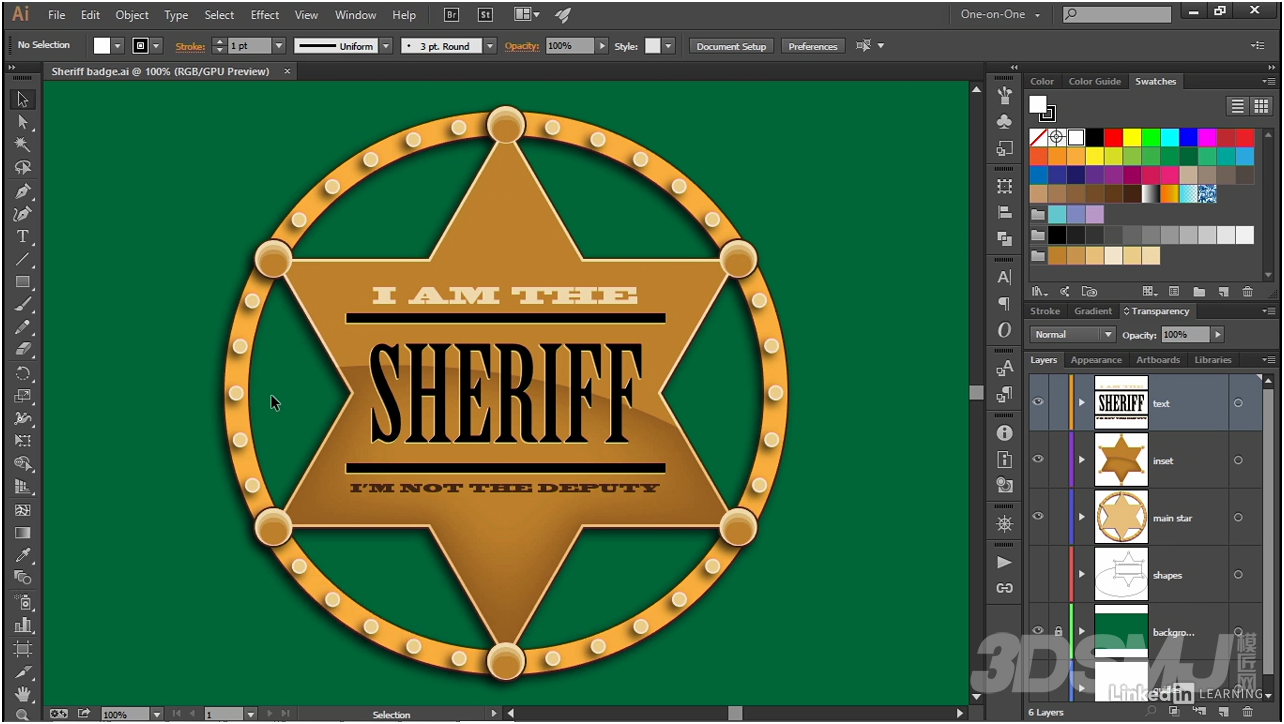Switch swatches to list view

point(1238,106)
